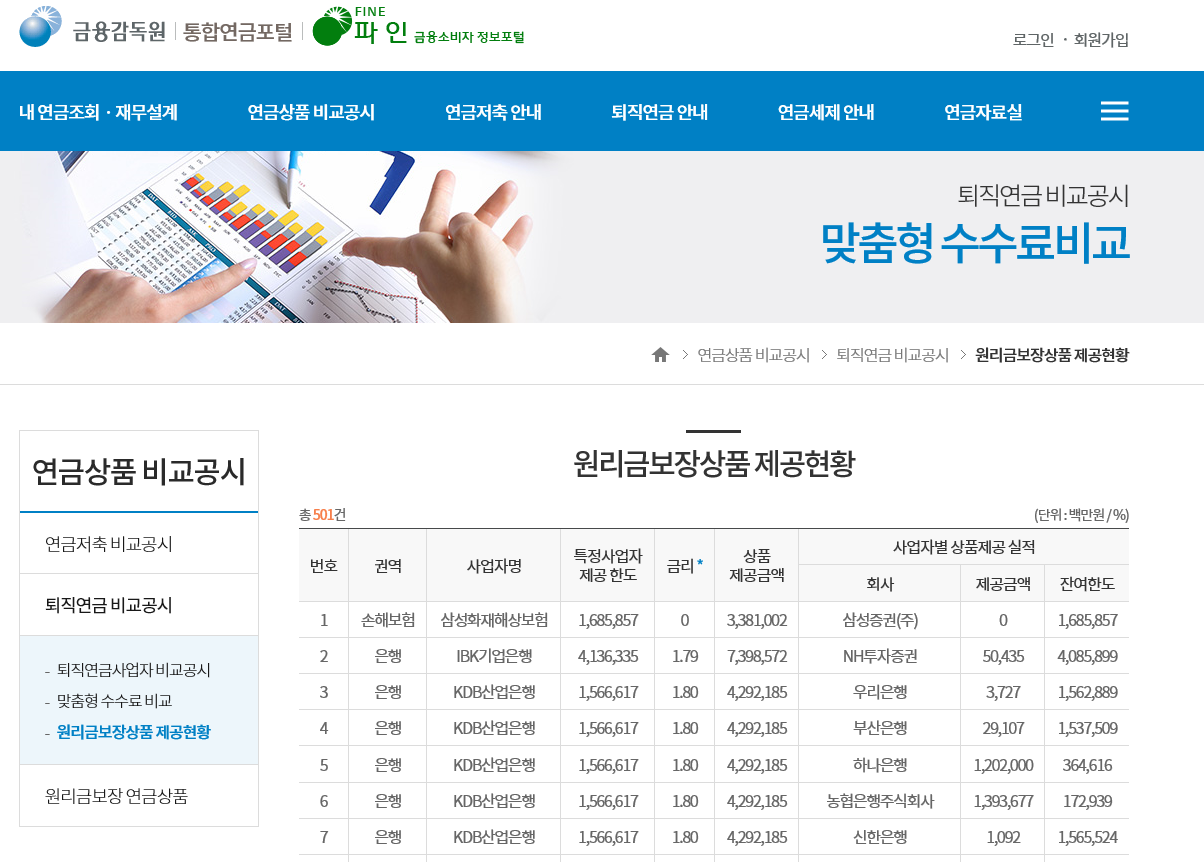Open the 연금세제 안내 menu

(x=824, y=111)
